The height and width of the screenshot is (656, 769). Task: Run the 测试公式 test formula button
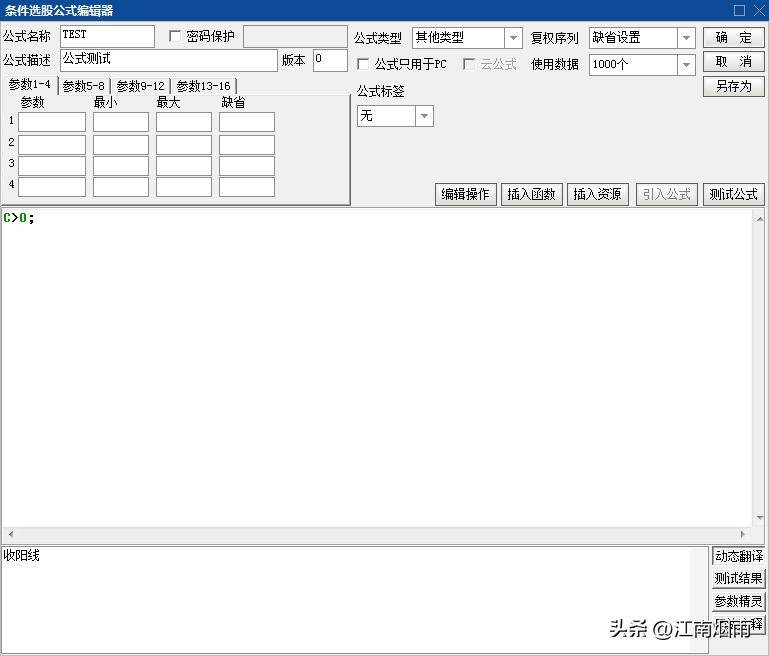tap(734, 195)
